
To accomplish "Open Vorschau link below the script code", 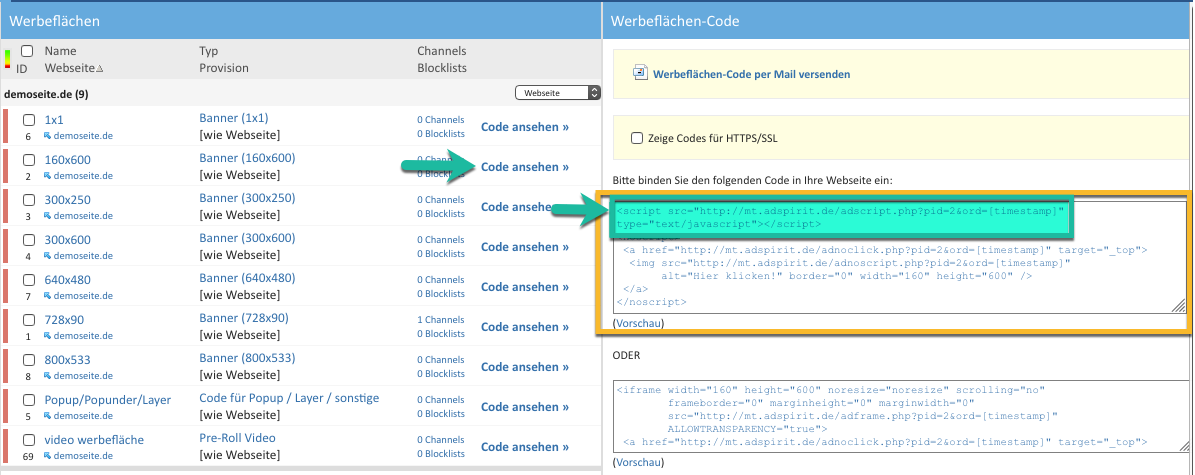I will pyautogui.click(x=639, y=323).
